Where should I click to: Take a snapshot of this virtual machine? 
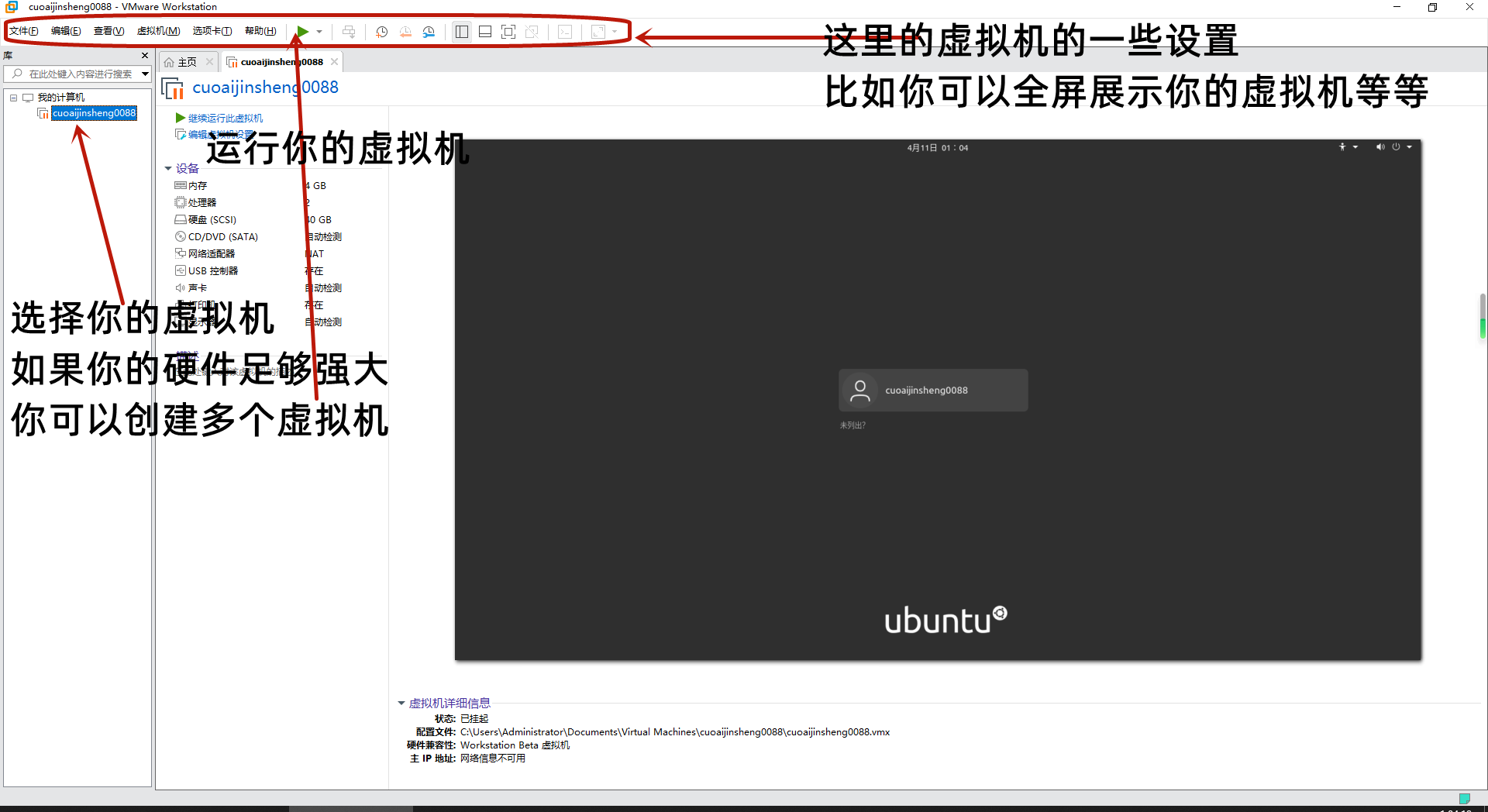[x=381, y=32]
